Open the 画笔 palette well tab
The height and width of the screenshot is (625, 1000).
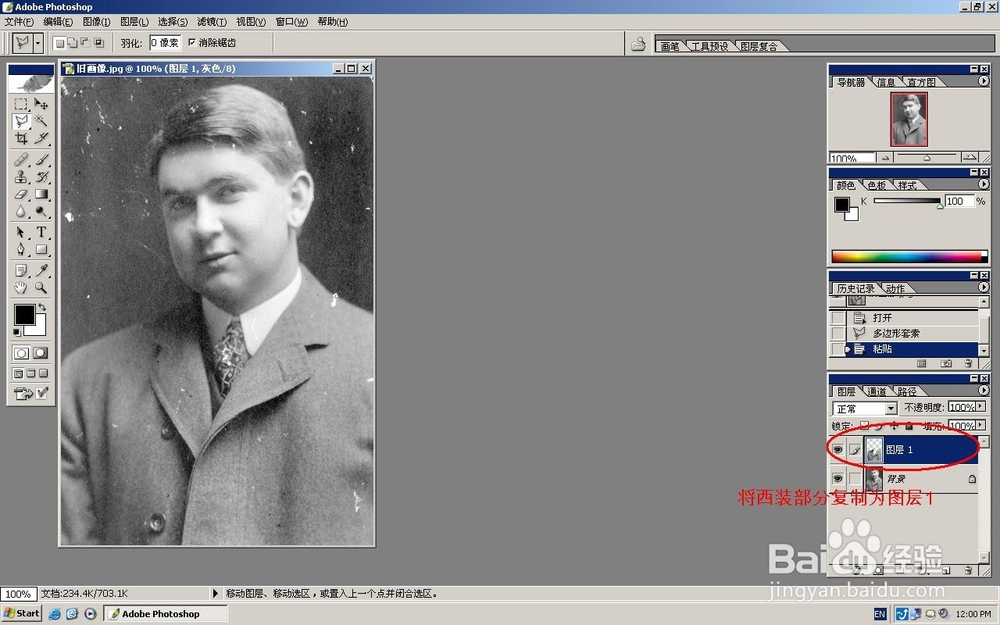point(670,46)
